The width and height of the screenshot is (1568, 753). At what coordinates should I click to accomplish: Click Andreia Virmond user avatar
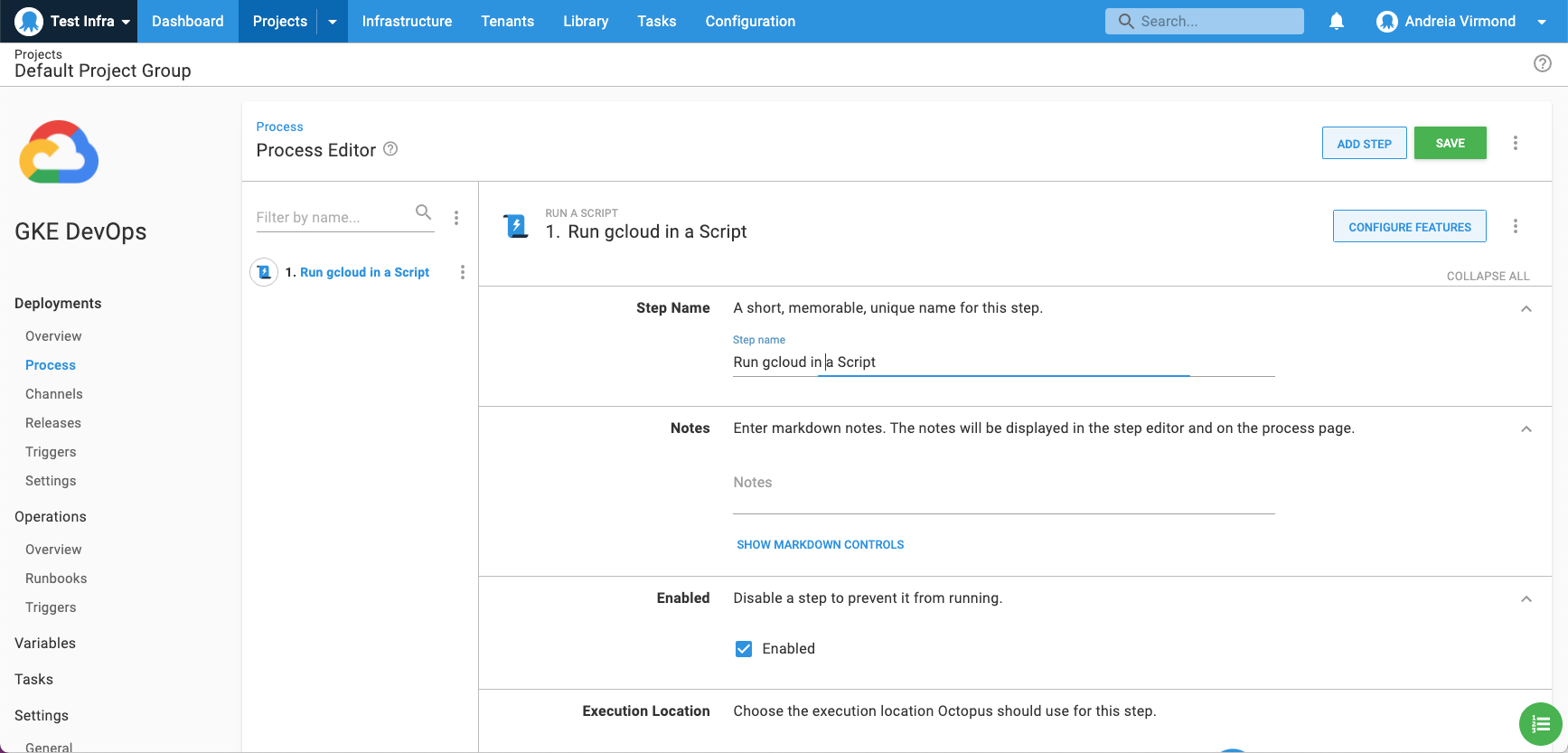pyautogui.click(x=1387, y=22)
